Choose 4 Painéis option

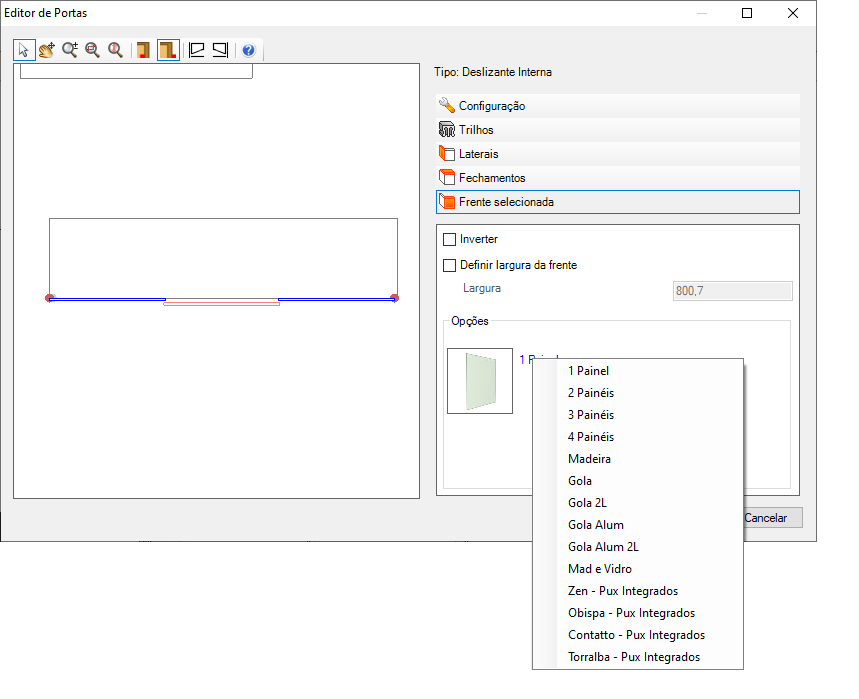pyautogui.click(x=638, y=437)
